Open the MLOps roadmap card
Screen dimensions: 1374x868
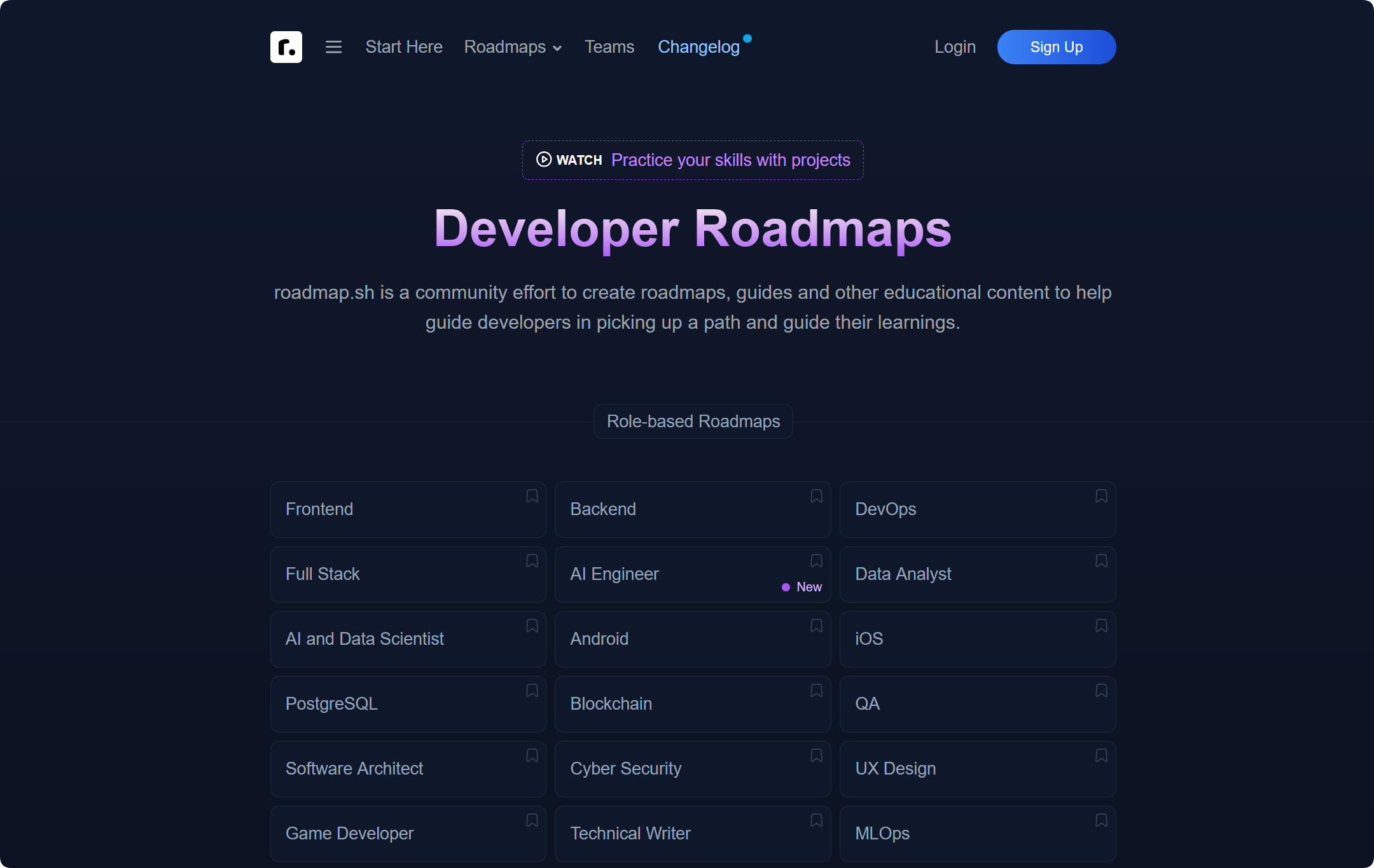click(978, 834)
